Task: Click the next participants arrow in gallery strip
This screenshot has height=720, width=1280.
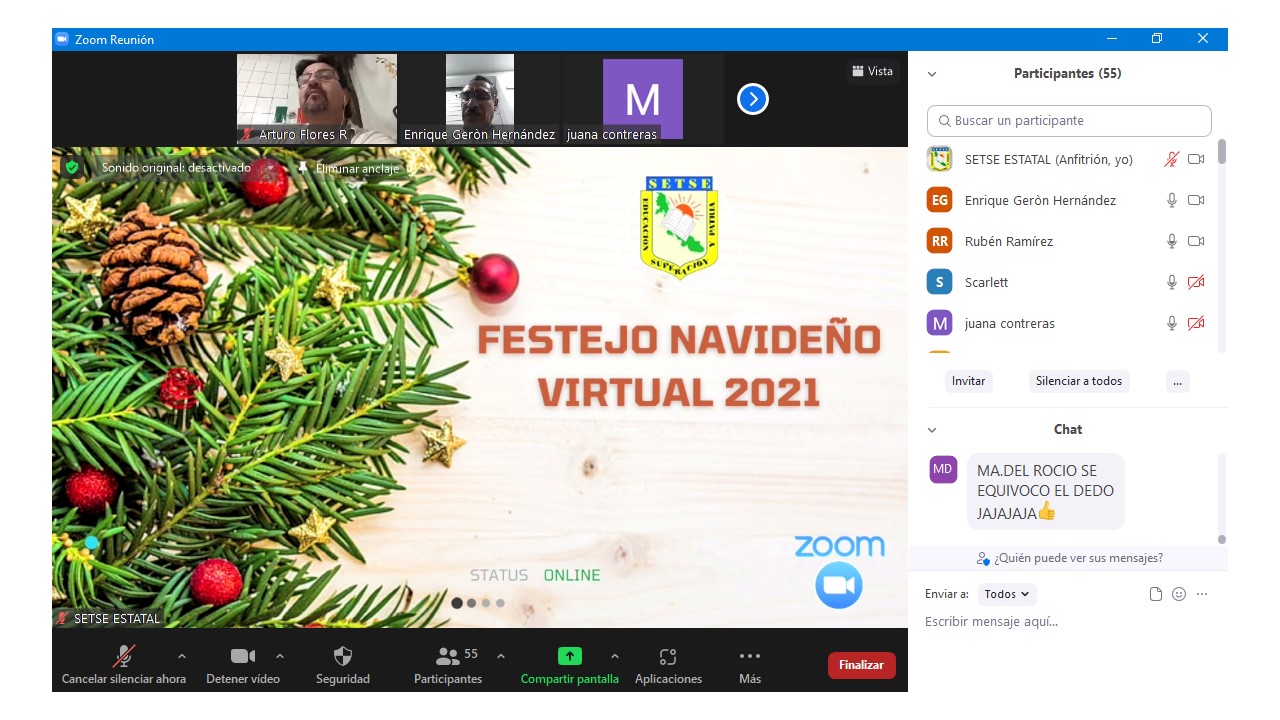Action: pyautogui.click(x=753, y=99)
